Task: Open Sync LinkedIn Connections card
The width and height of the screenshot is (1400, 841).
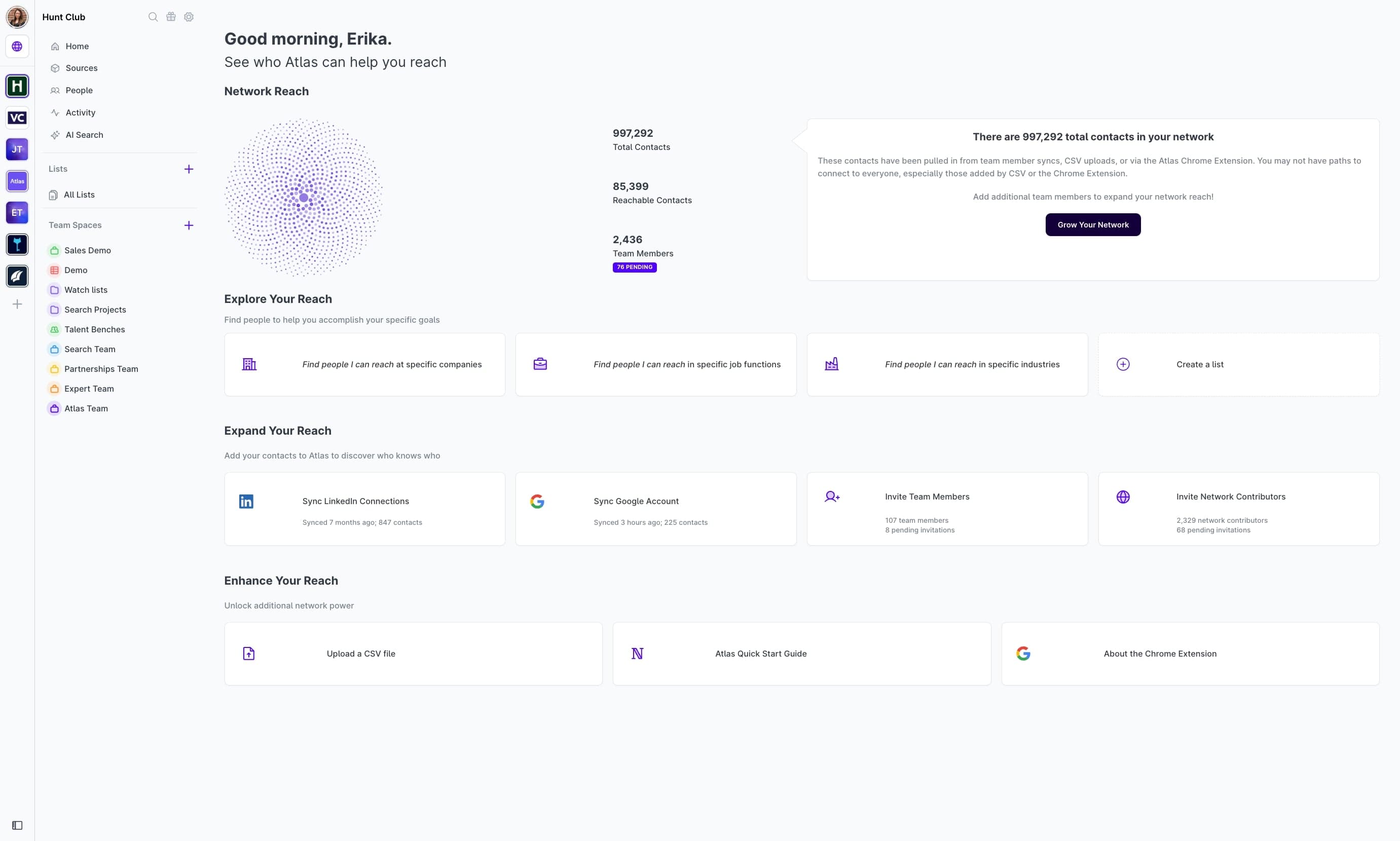Action: 364,509
